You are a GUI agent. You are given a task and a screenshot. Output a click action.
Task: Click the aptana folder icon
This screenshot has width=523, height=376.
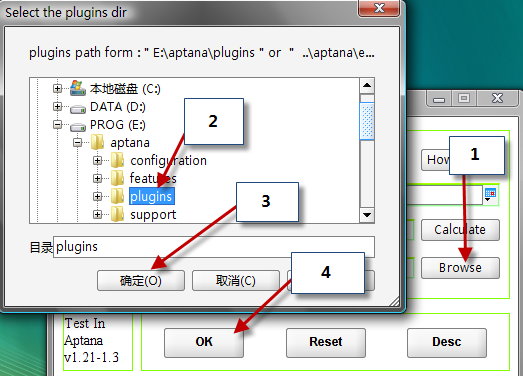[97, 142]
